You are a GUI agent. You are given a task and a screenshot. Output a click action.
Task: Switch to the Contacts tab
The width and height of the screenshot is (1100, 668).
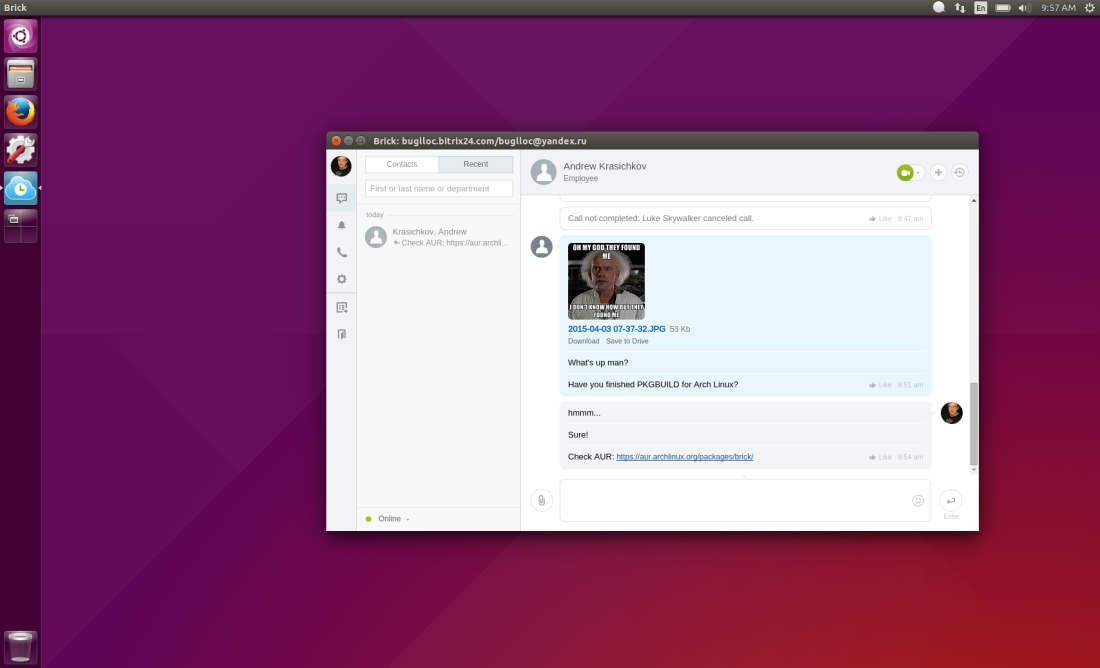(x=402, y=164)
